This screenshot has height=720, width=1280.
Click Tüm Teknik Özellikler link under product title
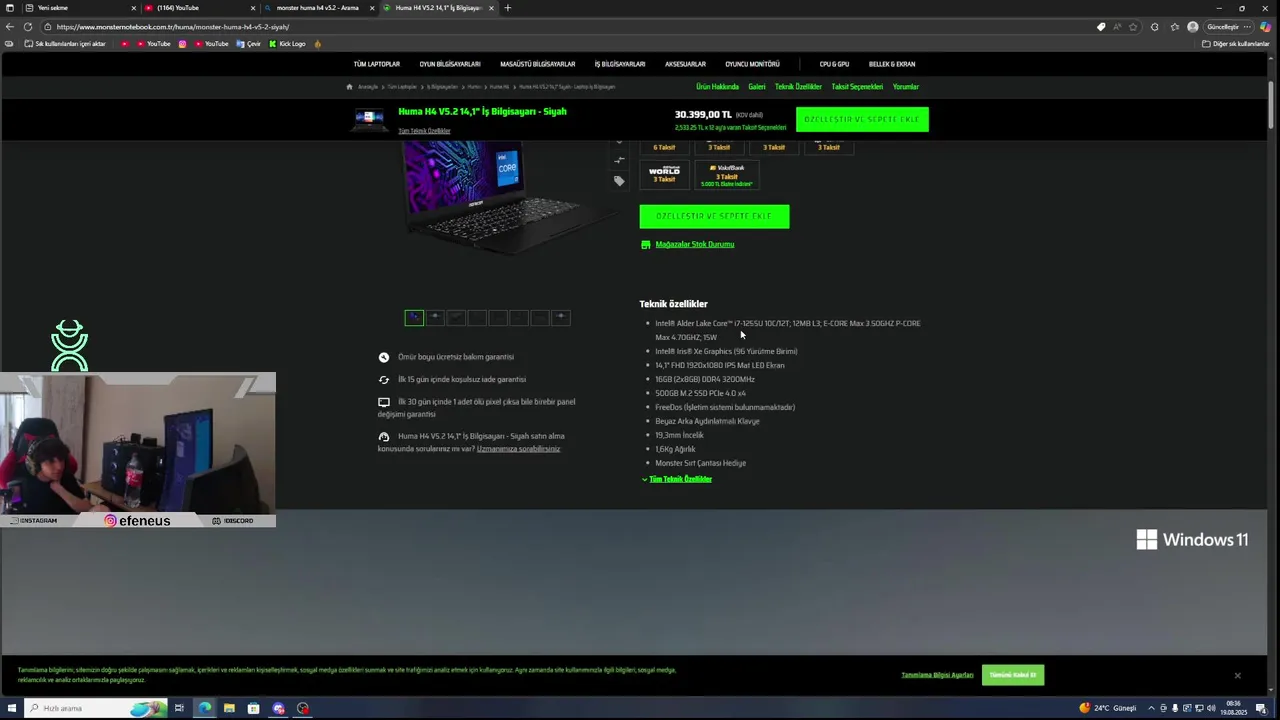pyautogui.click(x=424, y=131)
